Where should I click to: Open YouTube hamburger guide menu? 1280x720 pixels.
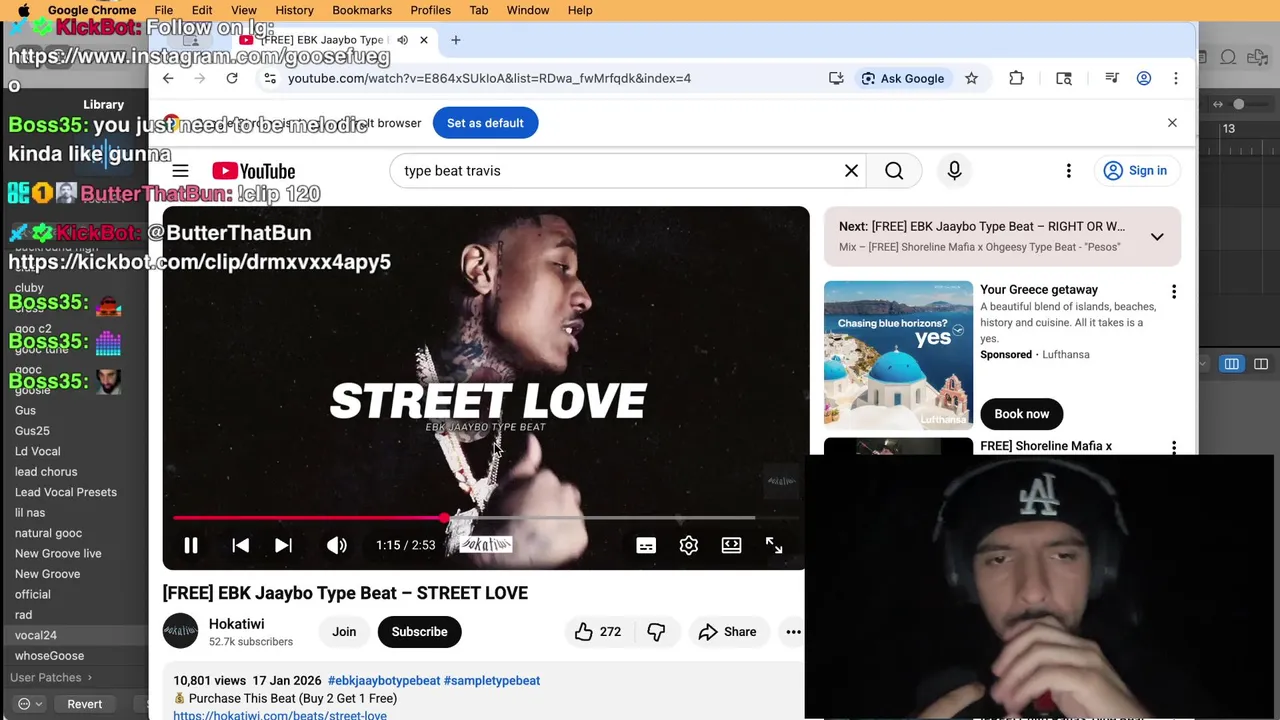pos(180,171)
